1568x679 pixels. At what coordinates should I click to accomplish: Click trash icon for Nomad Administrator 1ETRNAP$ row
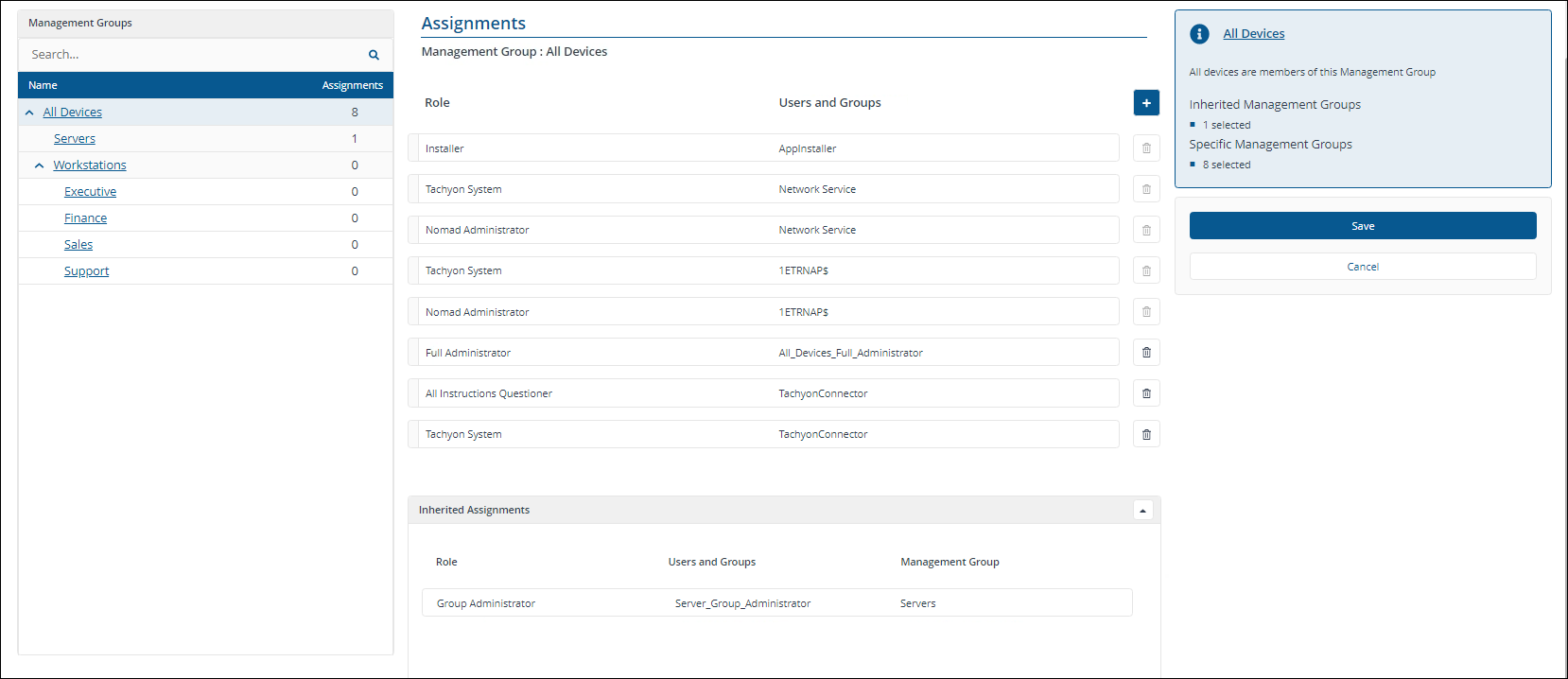tap(1146, 312)
